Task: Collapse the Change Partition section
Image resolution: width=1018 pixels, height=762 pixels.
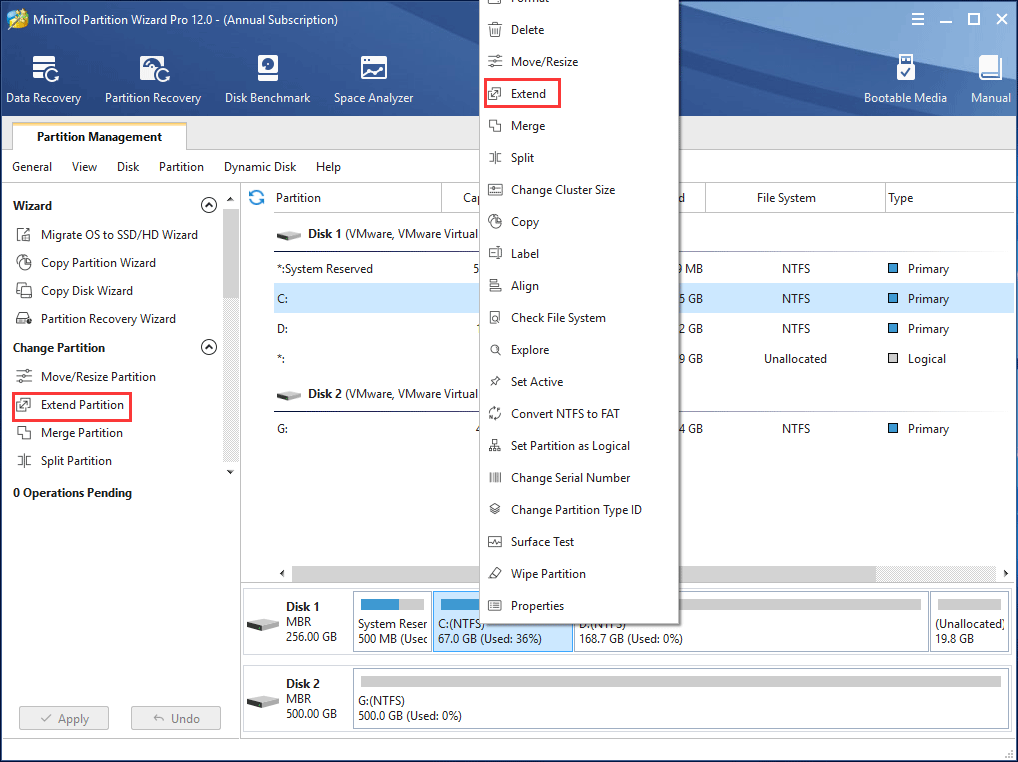Action: [209, 348]
